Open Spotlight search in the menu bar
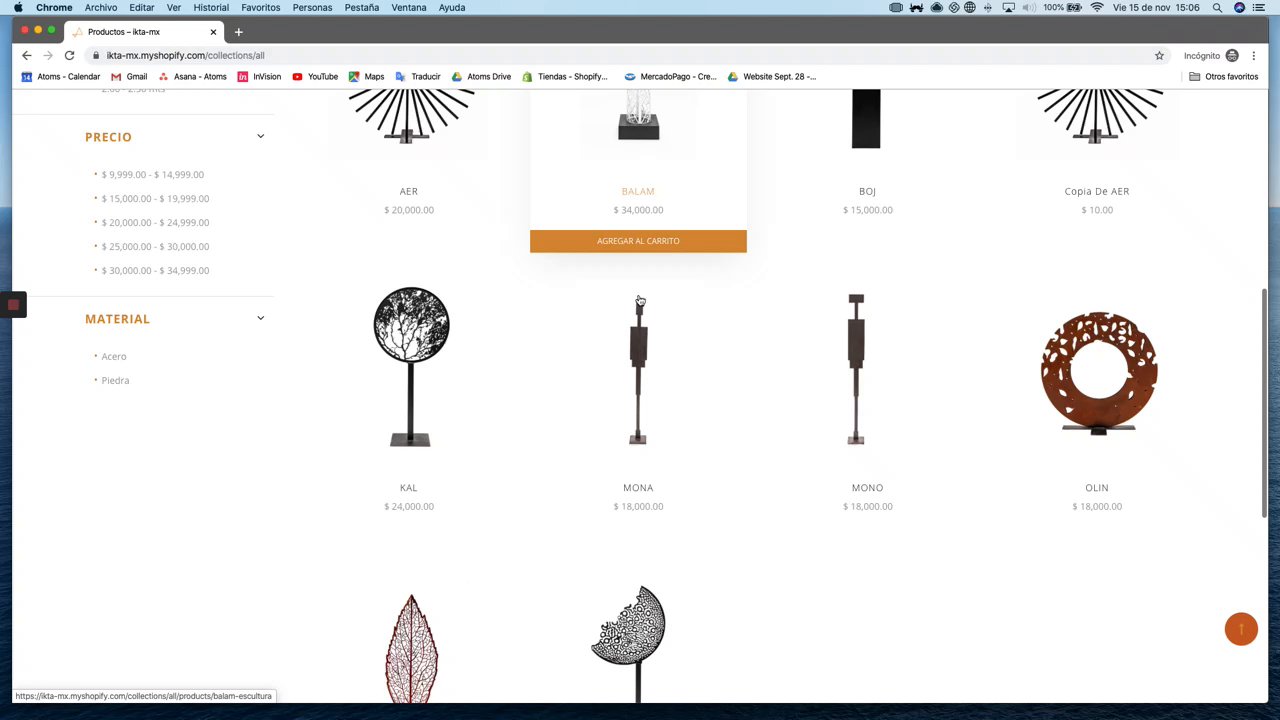This screenshot has width=1280, height=720. tap(1217, 7)
